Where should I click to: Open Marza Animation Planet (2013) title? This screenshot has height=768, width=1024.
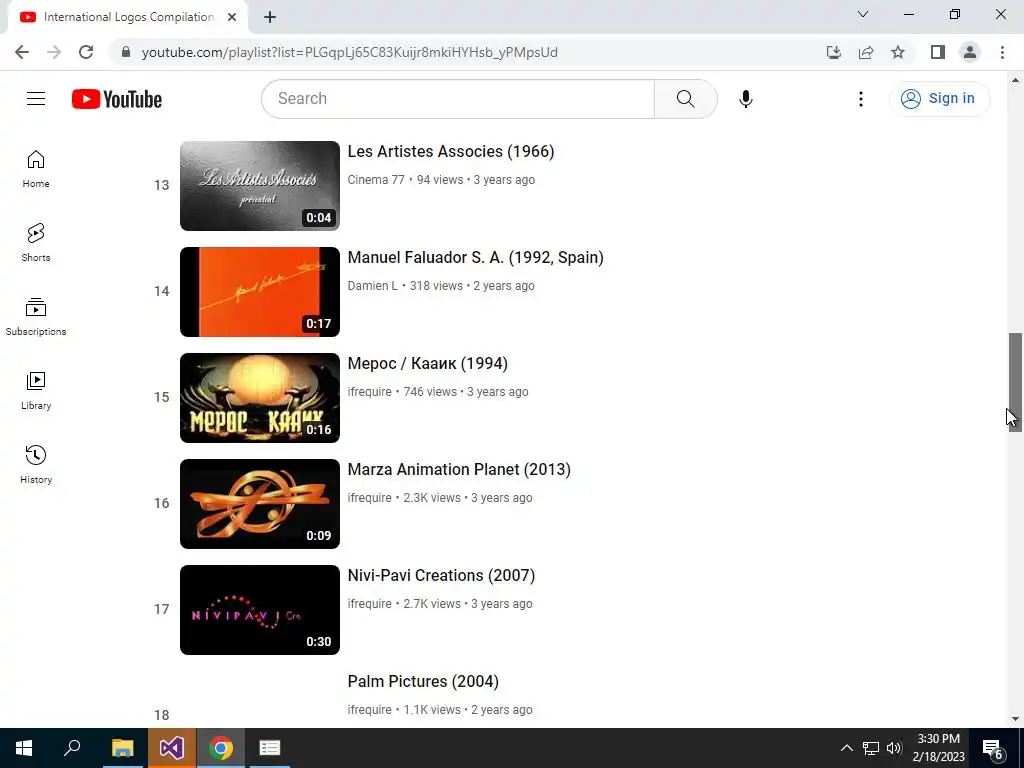click(x=459, y=470)
